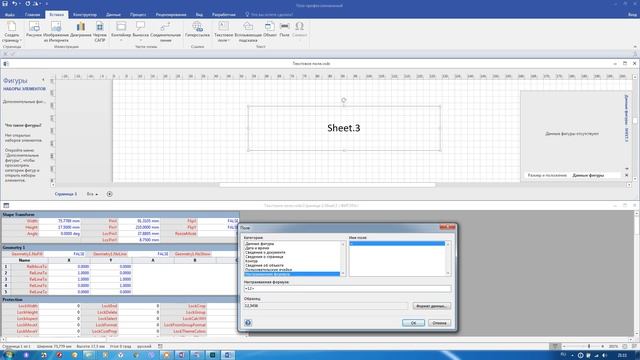The image size is (640, 360).
Task: Switch to the Главная ribbon tab
Action: point(32,15)
